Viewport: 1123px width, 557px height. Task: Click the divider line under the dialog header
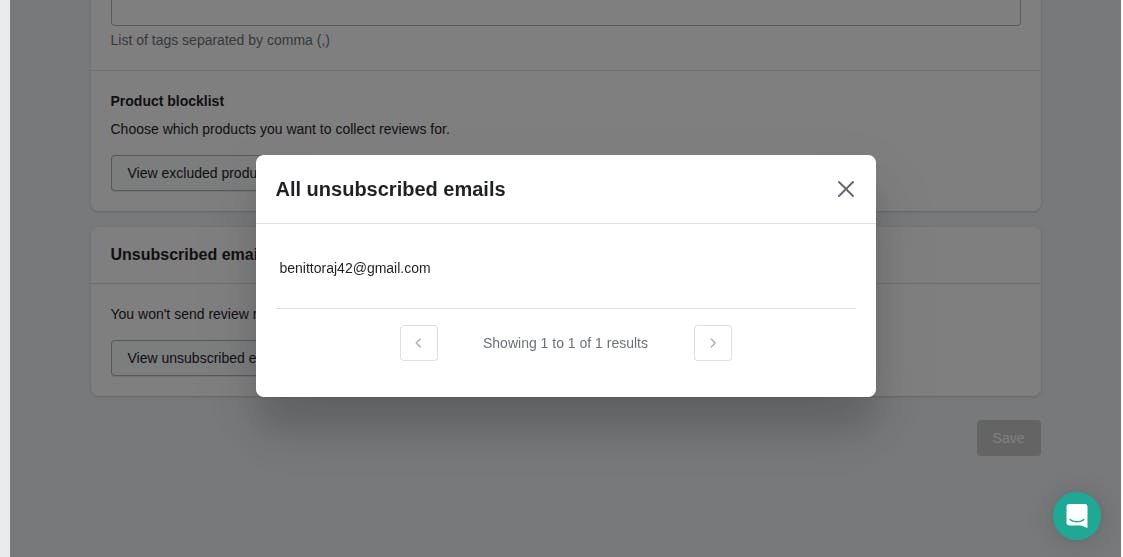(x=565, y=223)
